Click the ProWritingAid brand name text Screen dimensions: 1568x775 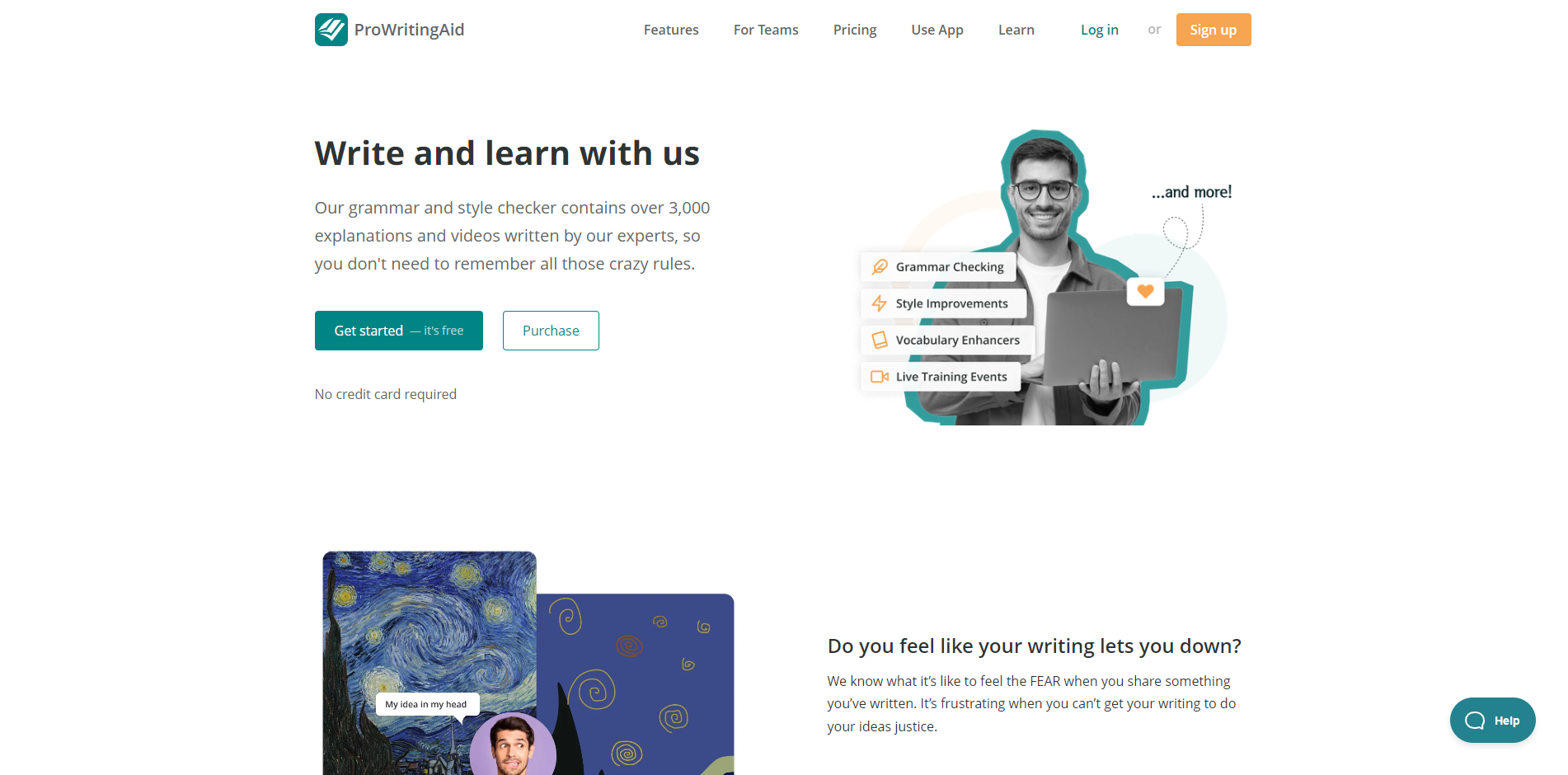pos(410,30)
